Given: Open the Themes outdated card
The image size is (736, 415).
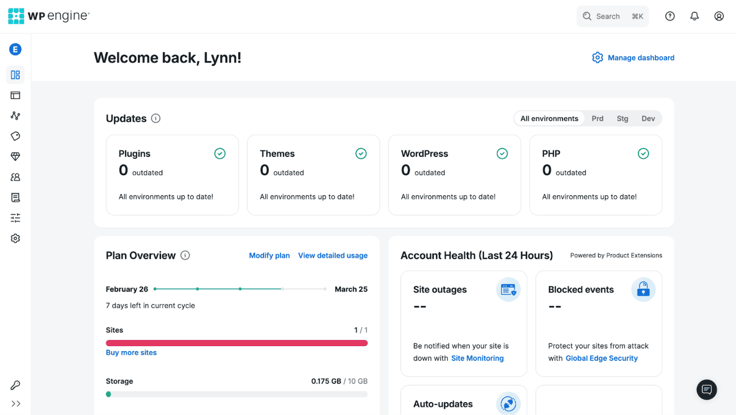Looking at the screenshot, I should coord(314,175).
